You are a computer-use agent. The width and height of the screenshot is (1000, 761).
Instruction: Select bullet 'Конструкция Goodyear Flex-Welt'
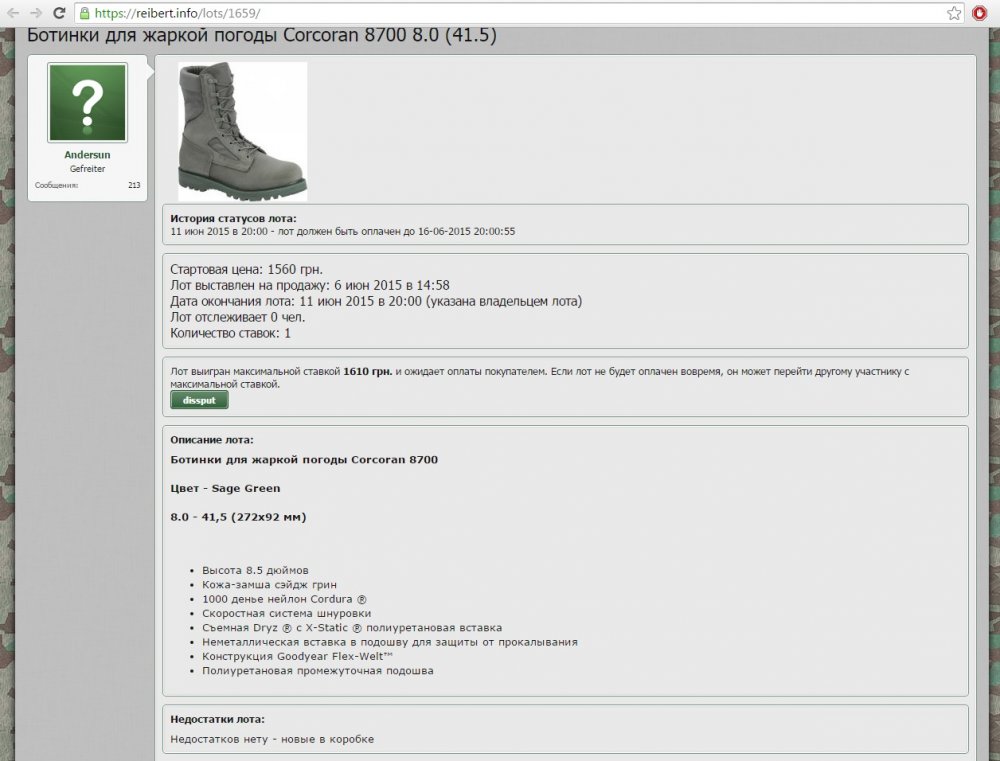pyautogui.click(x=297, y=656)
